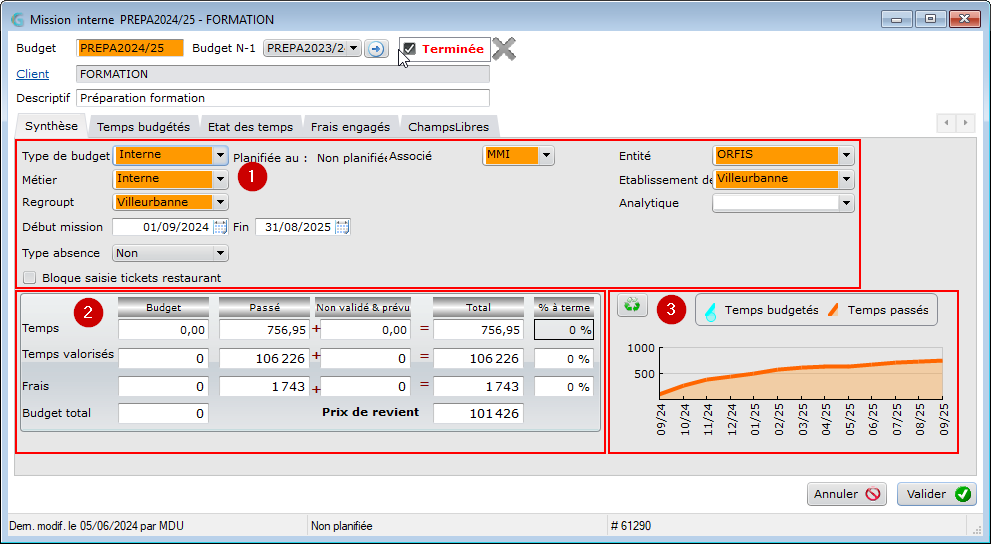Uncheck the Terminée checkbox

pos(410,49)
